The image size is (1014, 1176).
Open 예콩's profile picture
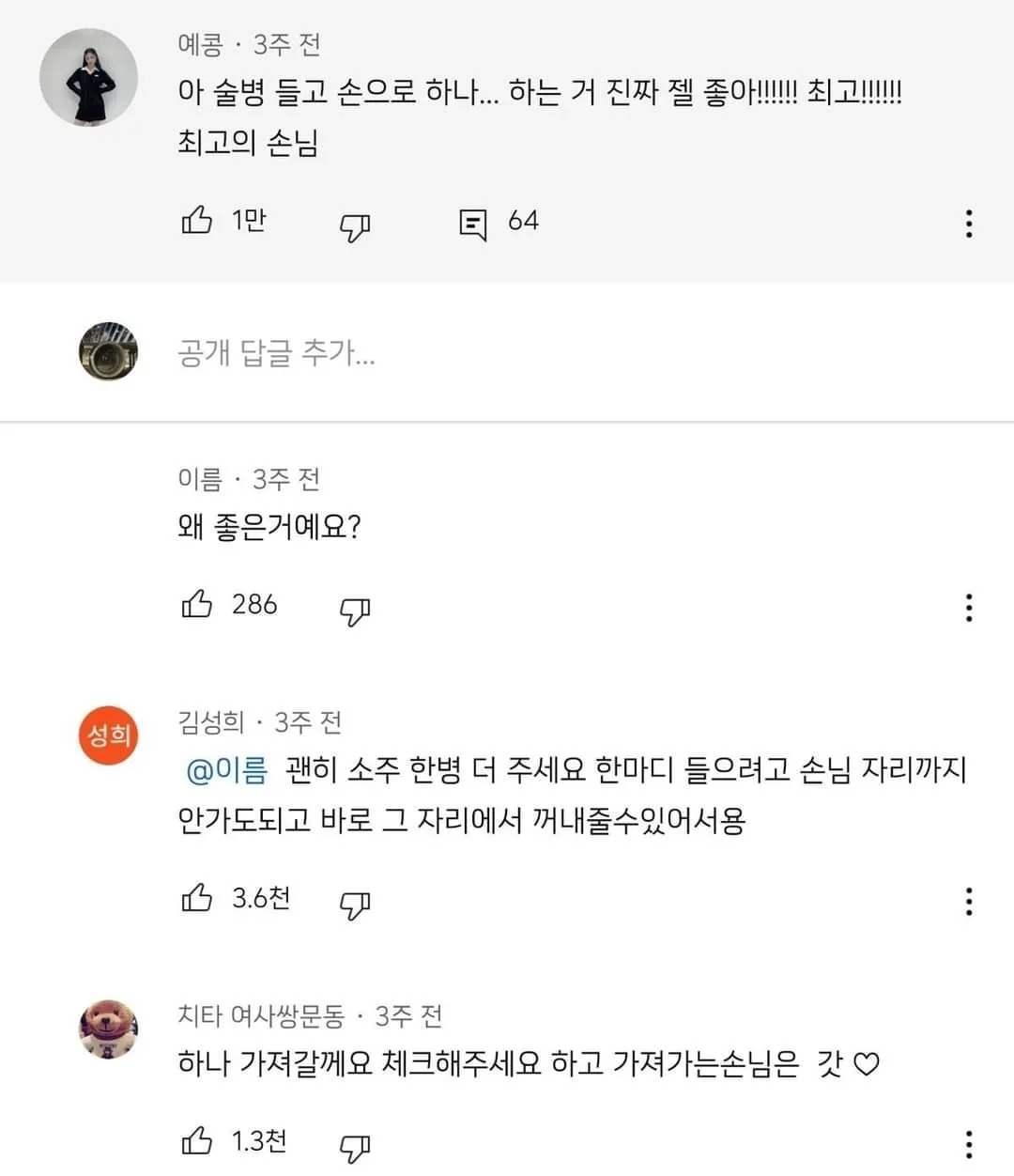tap(89, 77)
